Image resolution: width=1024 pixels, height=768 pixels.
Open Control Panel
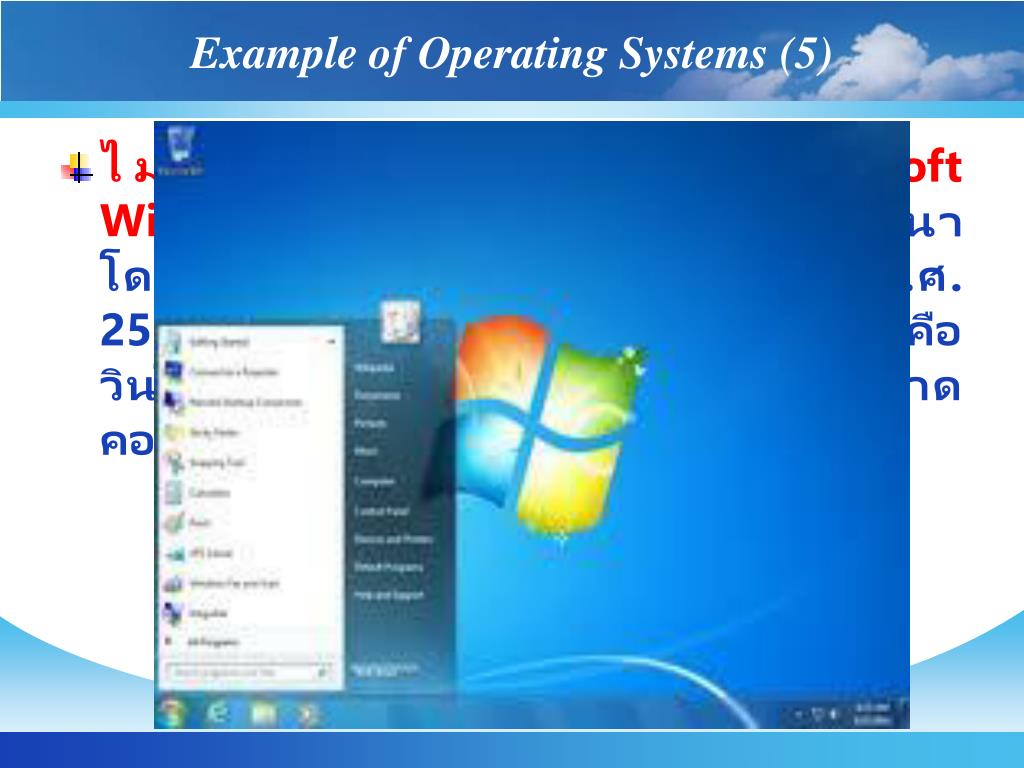[381, 511]
